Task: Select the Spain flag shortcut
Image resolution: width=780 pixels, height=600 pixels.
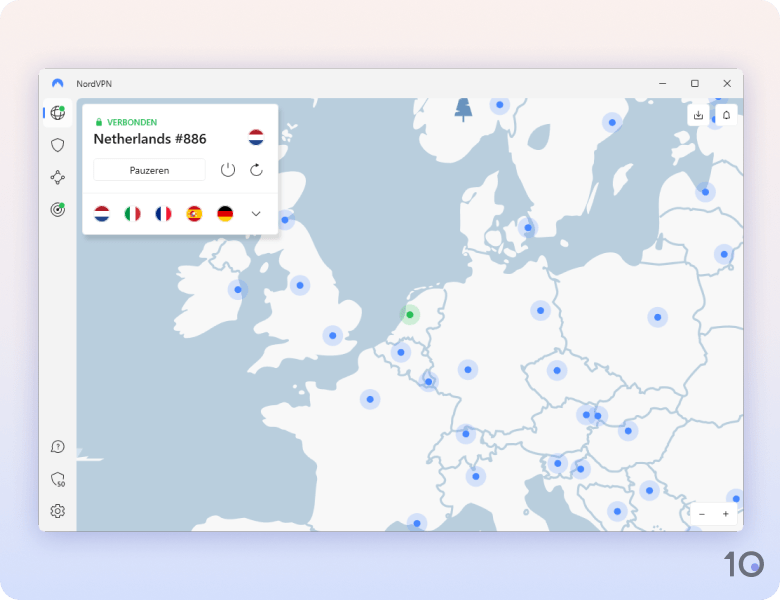Action: tap(194, 214)
